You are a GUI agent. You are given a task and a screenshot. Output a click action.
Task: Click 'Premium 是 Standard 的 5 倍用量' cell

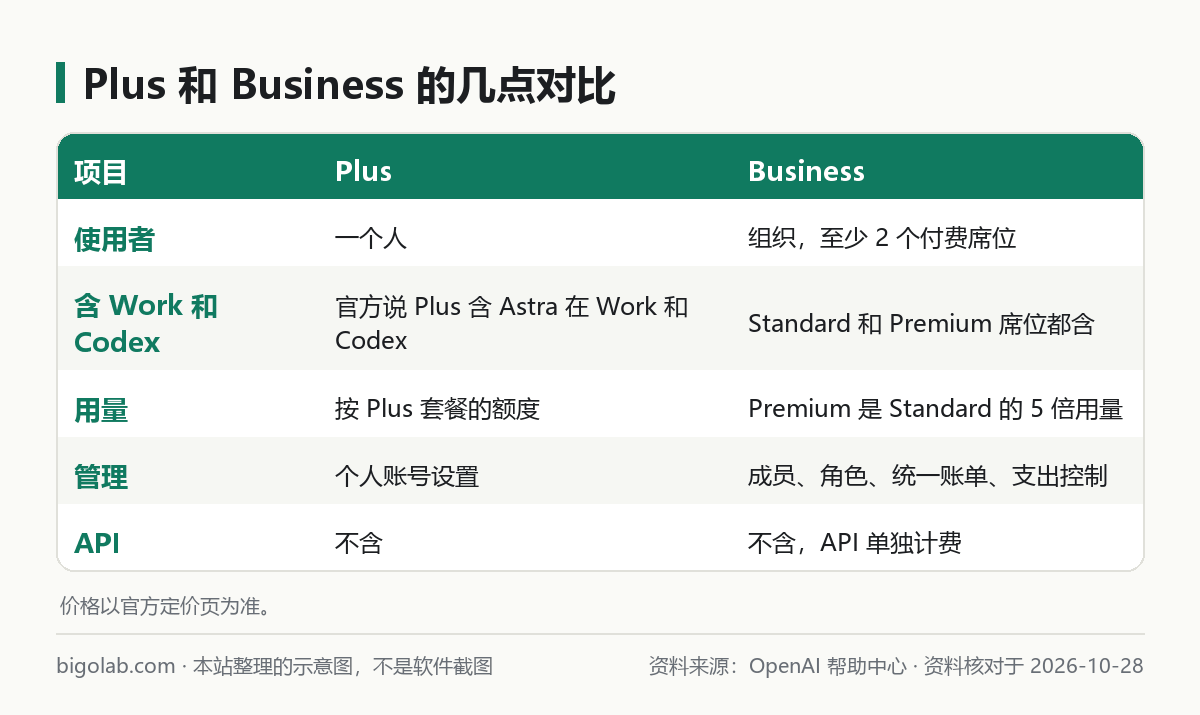pyautogui.click(x=935, y=409)
